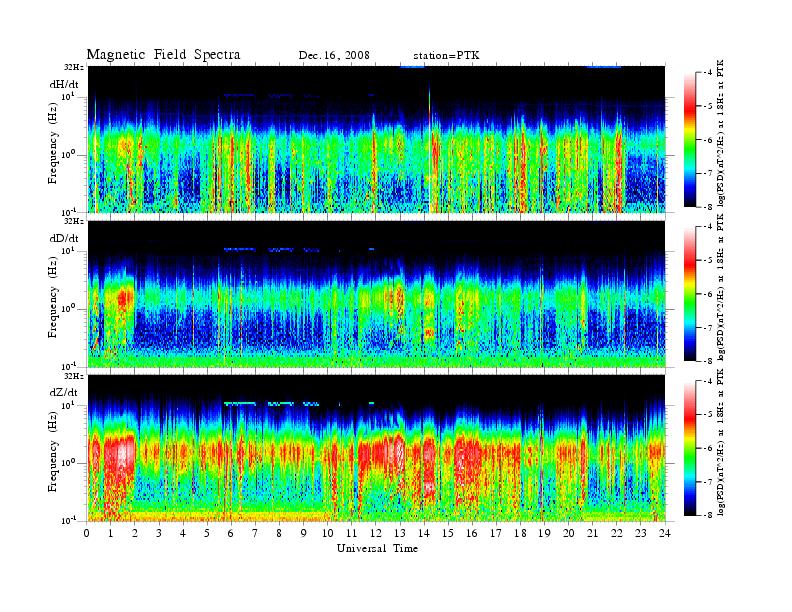The height and width of the screenshot is (612, 792).
Task: Click hour '2' on the Universal Time axis
Action: tap(135, 534)
